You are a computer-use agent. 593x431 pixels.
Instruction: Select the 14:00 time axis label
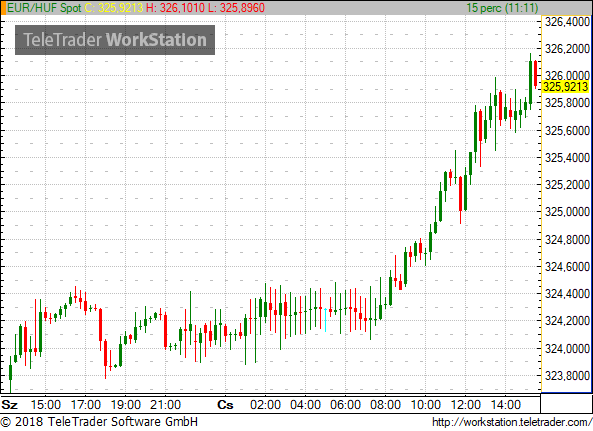[505, 405]
